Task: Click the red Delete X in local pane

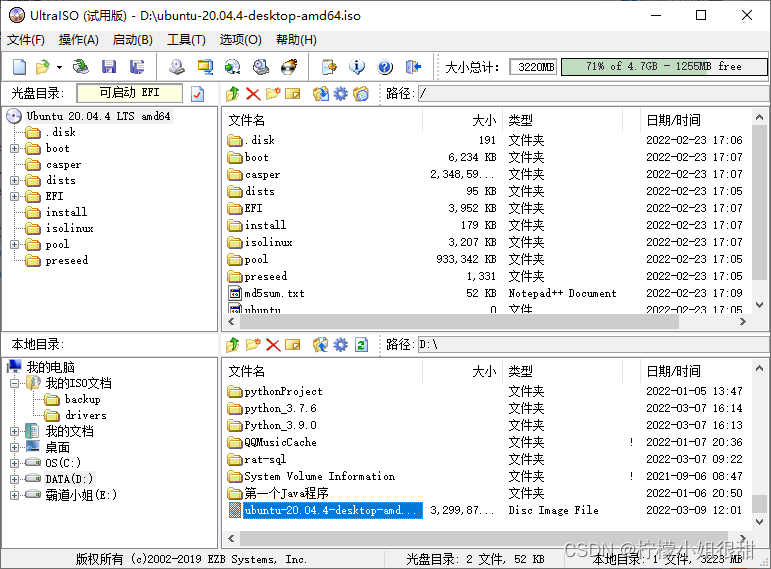Action: click(273, 345)
